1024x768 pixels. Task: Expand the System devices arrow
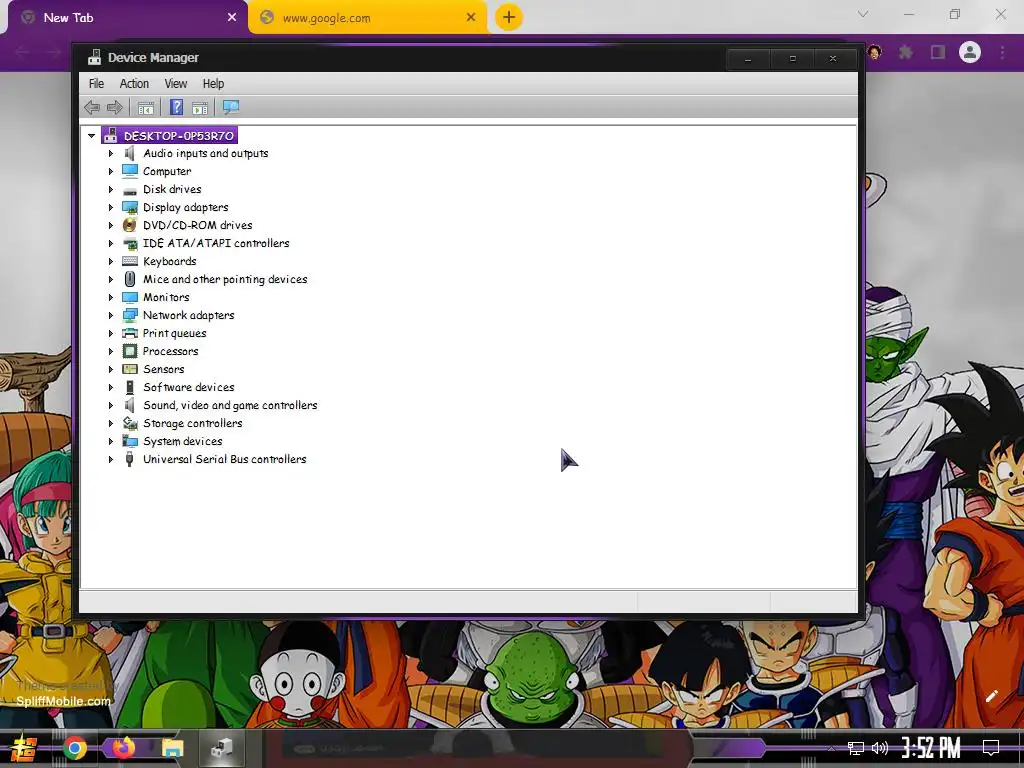point(110,441)
